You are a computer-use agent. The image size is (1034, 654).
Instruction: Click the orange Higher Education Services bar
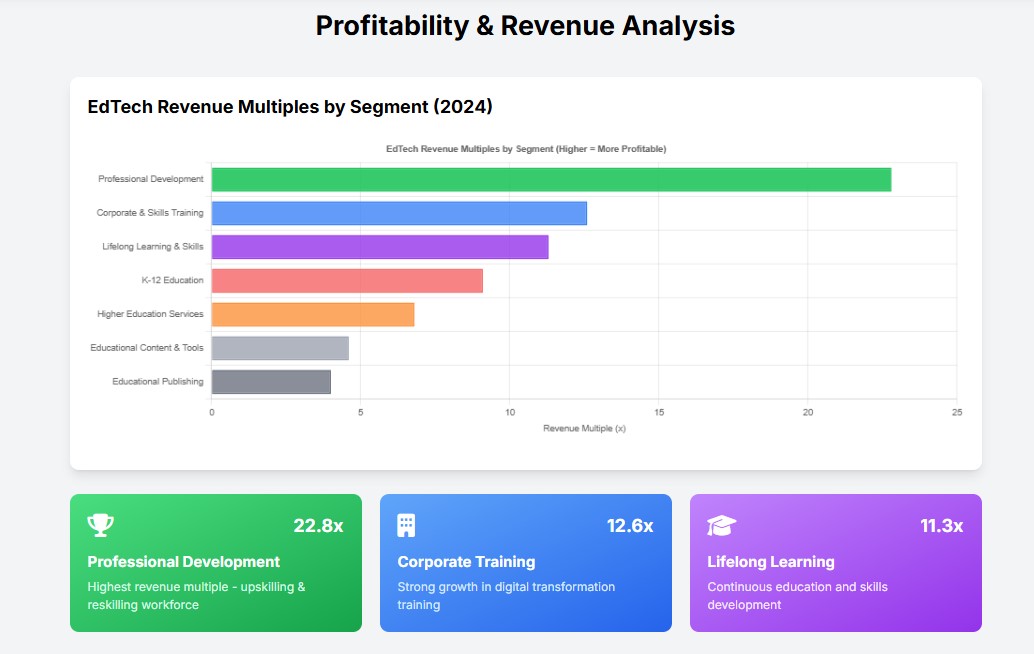[312, 314]
